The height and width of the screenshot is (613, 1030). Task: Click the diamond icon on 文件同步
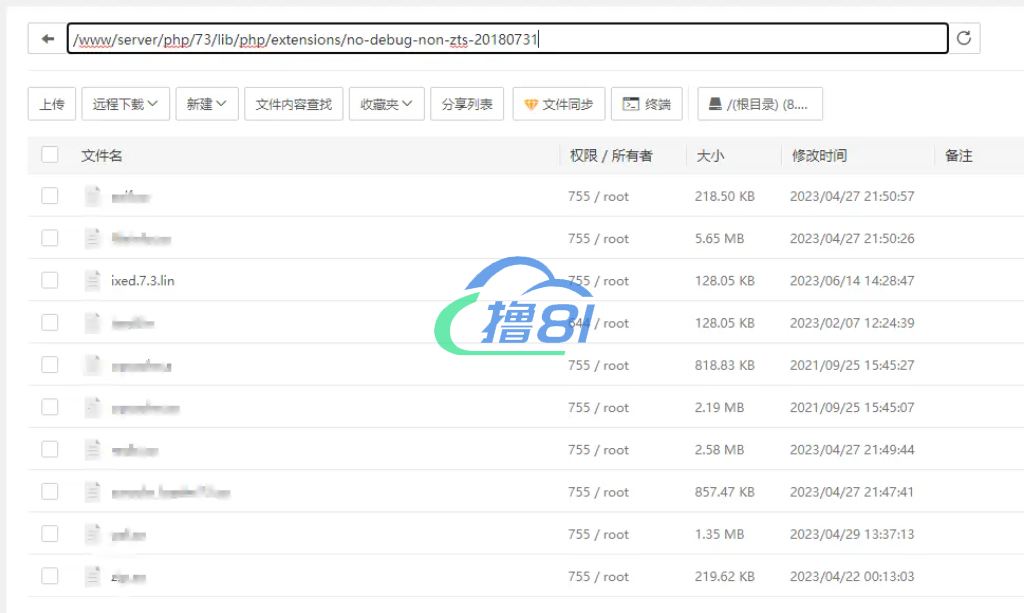point(530,104)
